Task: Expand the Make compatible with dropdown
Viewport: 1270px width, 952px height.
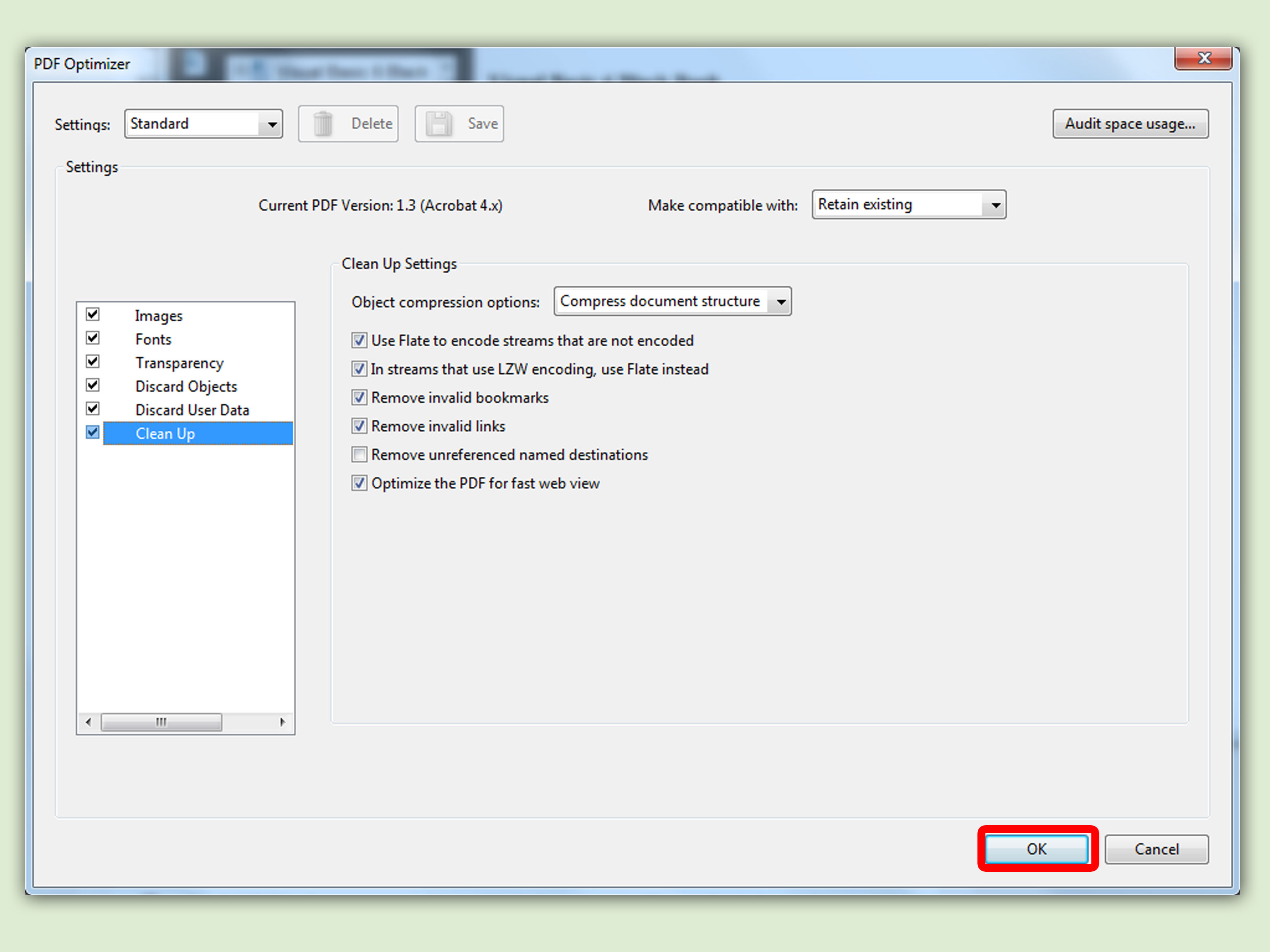Action: coord(909,205)
